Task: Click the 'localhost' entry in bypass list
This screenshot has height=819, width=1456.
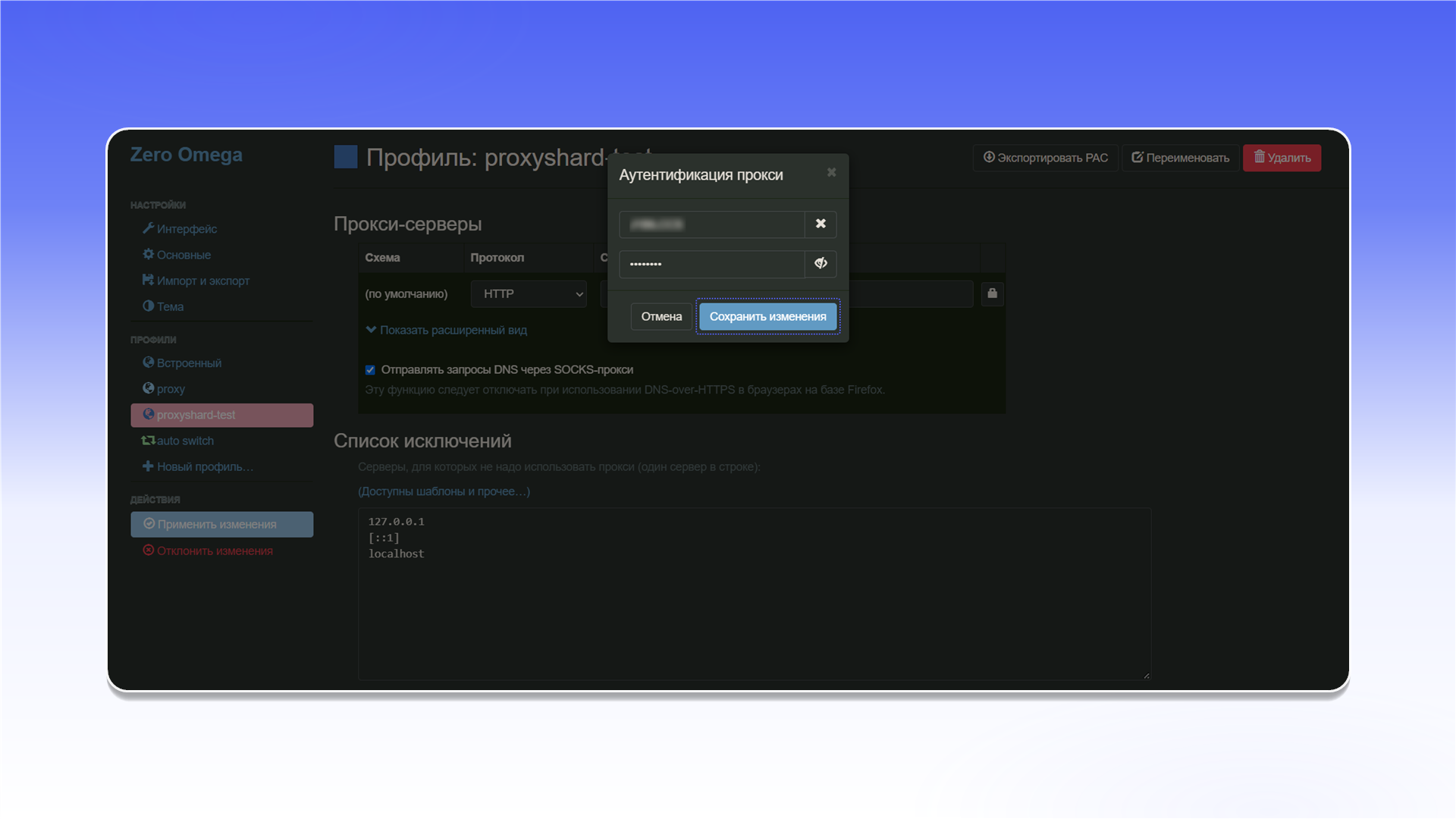Action: click(396, 554)
